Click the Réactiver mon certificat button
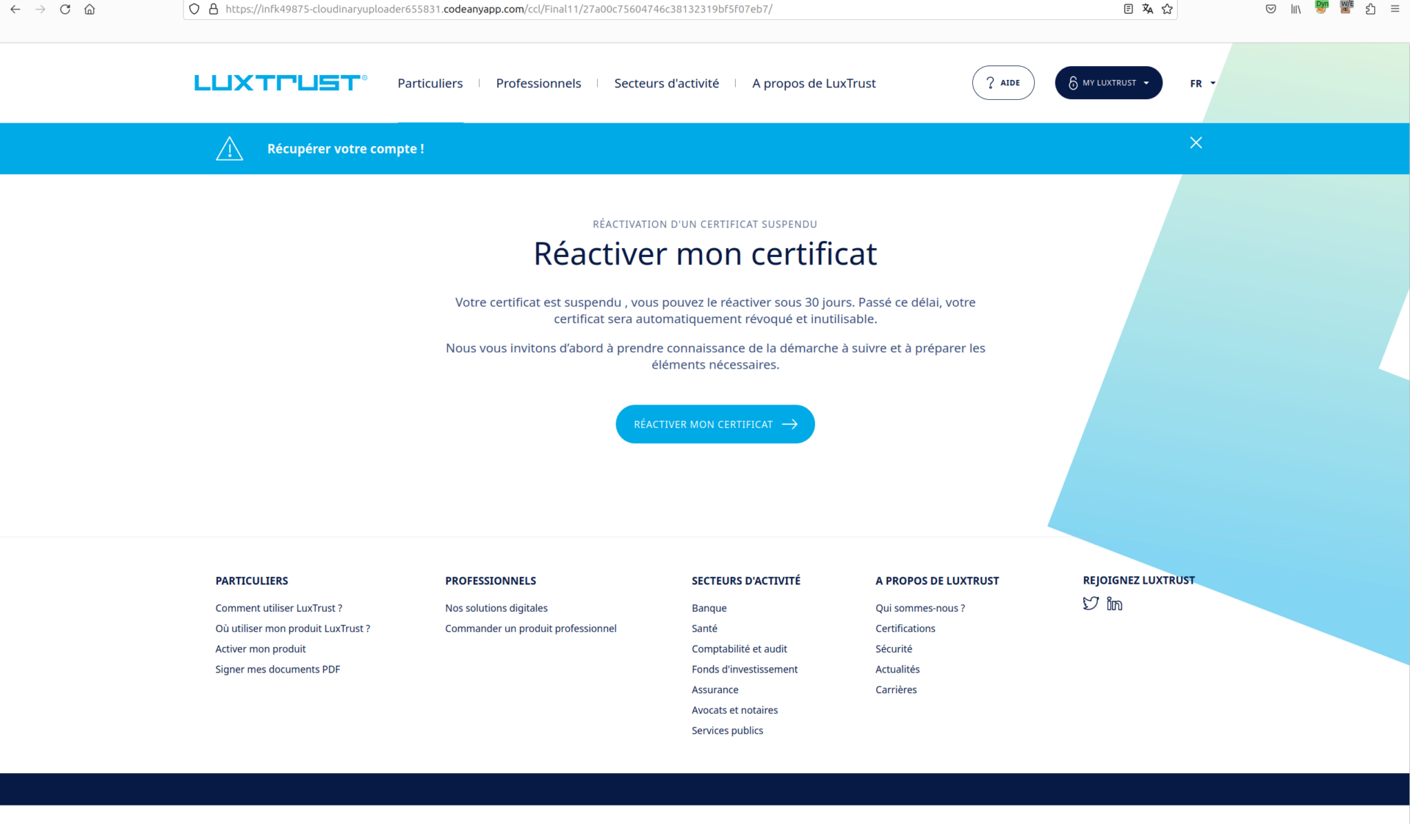Screen dimensions: 1410x840 coord(715,424)
